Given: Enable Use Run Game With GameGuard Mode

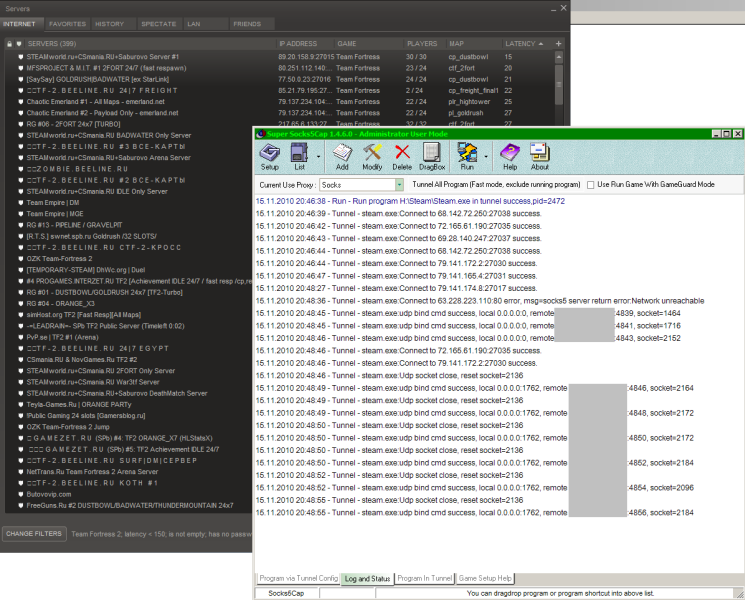Looking at the screenshot, I should pyautogui.click(x=590, y=185).
